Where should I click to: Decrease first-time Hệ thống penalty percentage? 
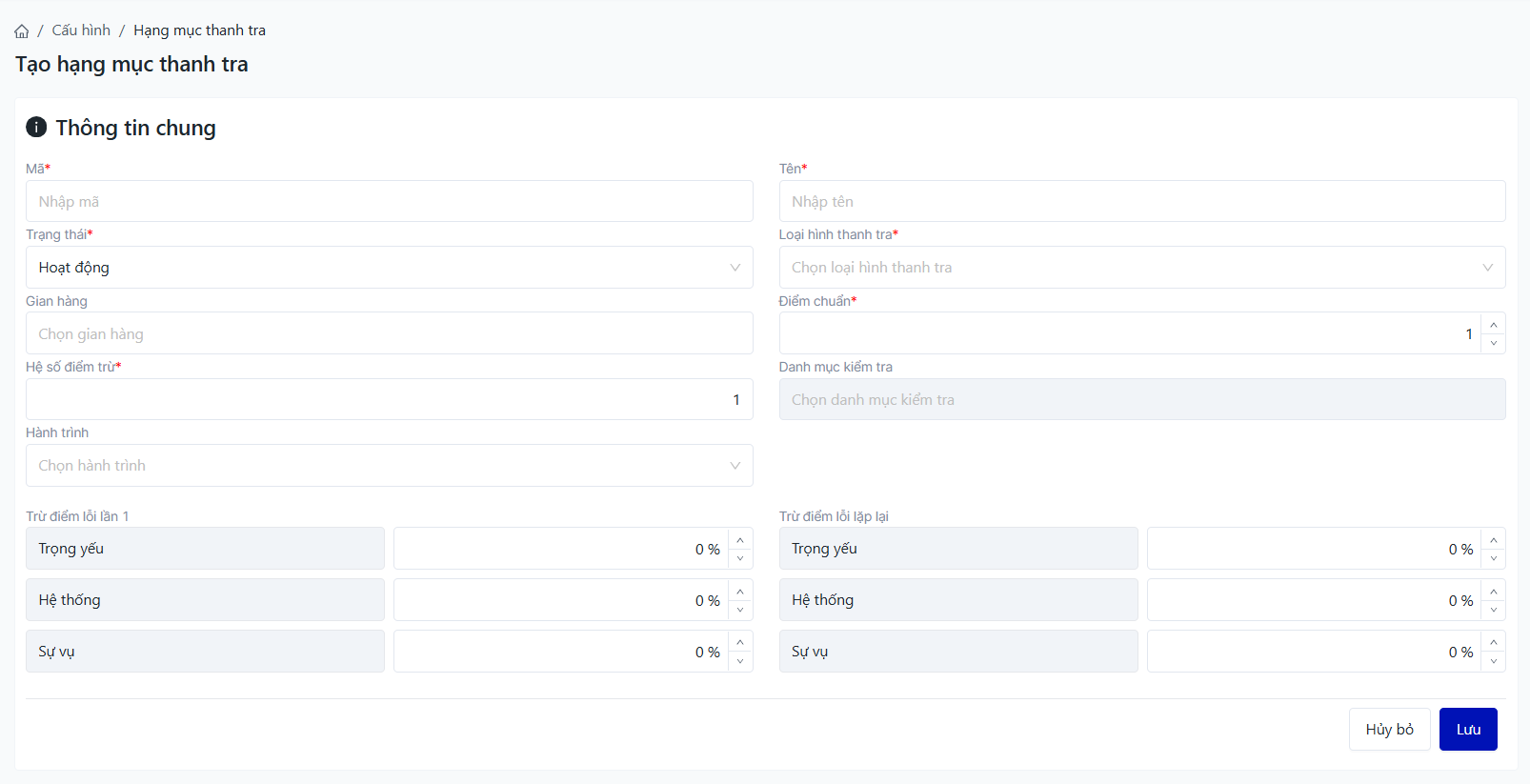pyautogui.click(x=740, y=610)
